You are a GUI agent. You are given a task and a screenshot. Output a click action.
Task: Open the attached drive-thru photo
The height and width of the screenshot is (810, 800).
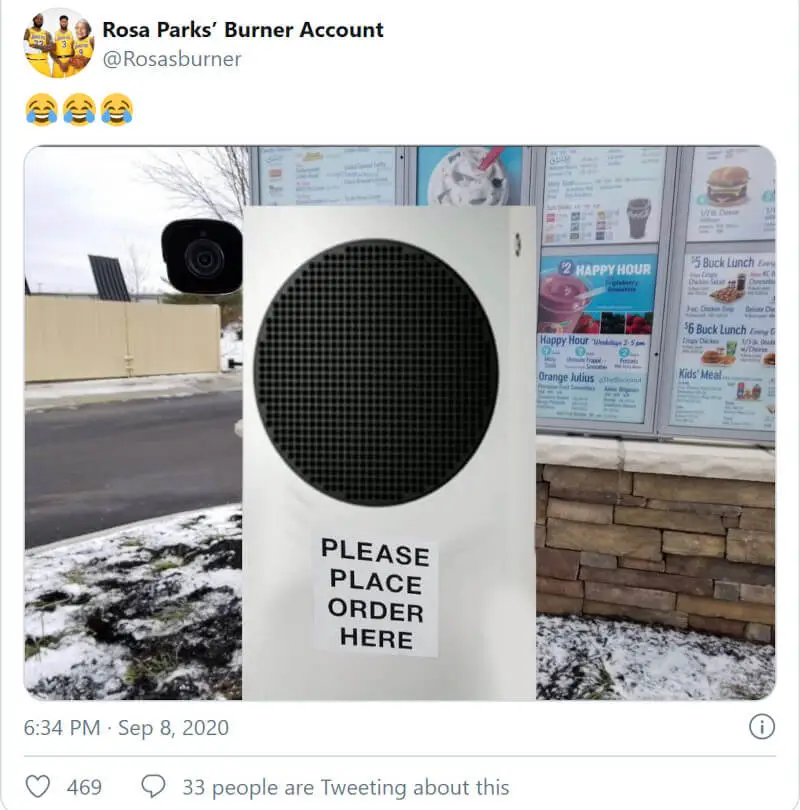400,423
